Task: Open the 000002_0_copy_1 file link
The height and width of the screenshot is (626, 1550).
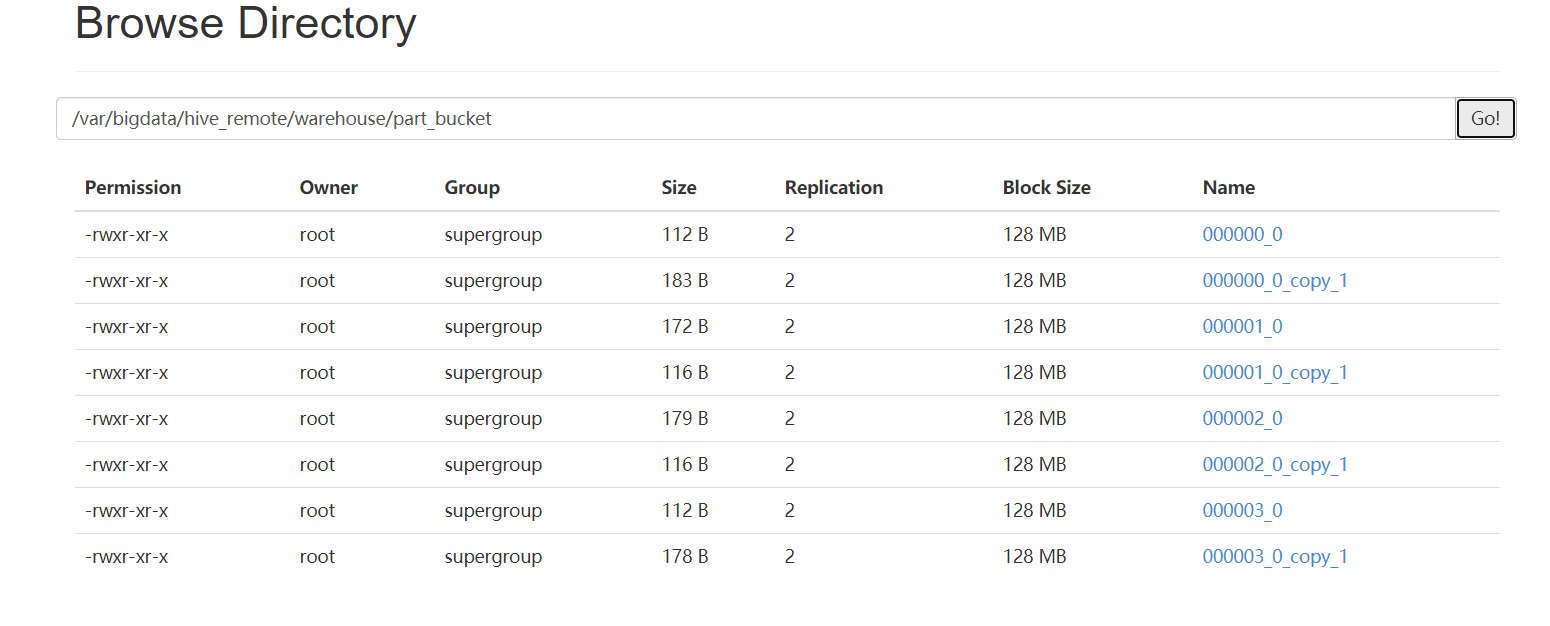Action: pyautogui.click(x=1275, y=465)
